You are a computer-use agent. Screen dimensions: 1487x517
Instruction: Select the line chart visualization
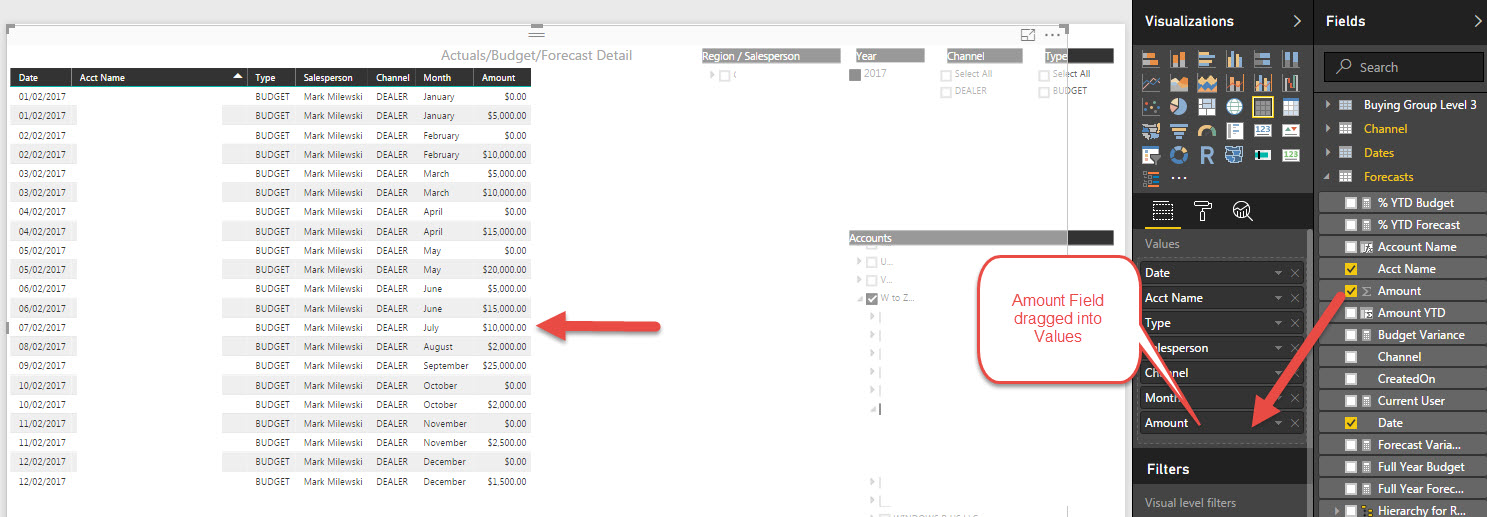coord(1151,83)
